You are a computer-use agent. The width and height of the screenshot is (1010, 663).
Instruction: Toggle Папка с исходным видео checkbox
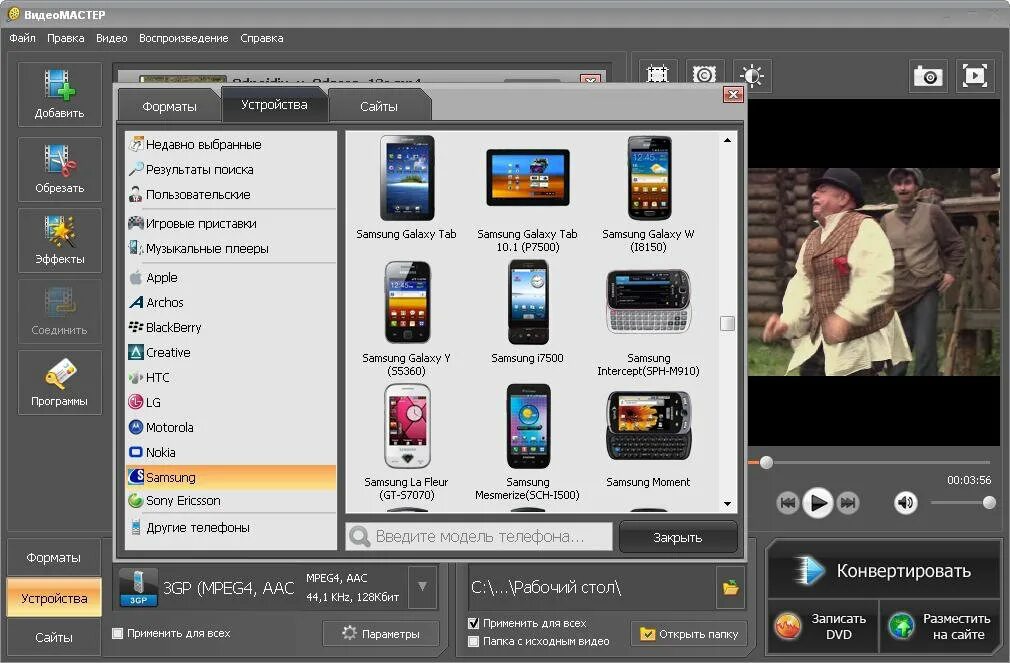(x=473, y=641)
